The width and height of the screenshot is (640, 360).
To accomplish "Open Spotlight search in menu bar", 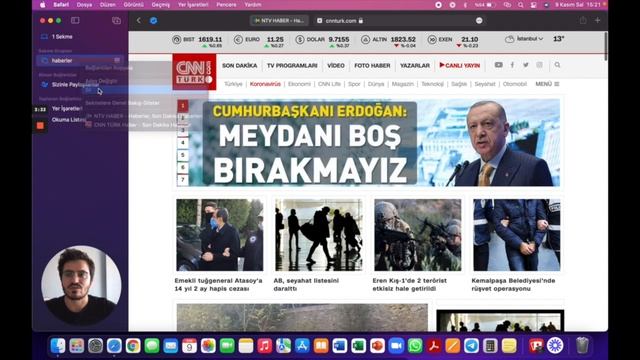I will coord(520,5).
